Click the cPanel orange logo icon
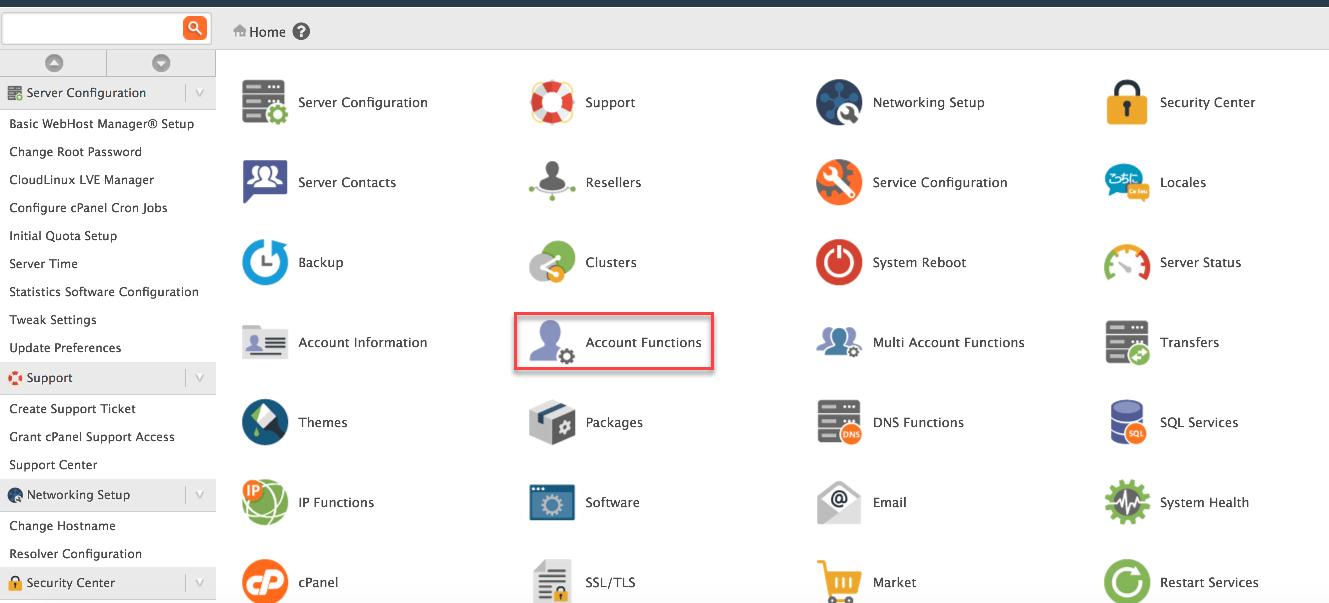The height and width of the screenshot is (603, 1329). (265, 582)
